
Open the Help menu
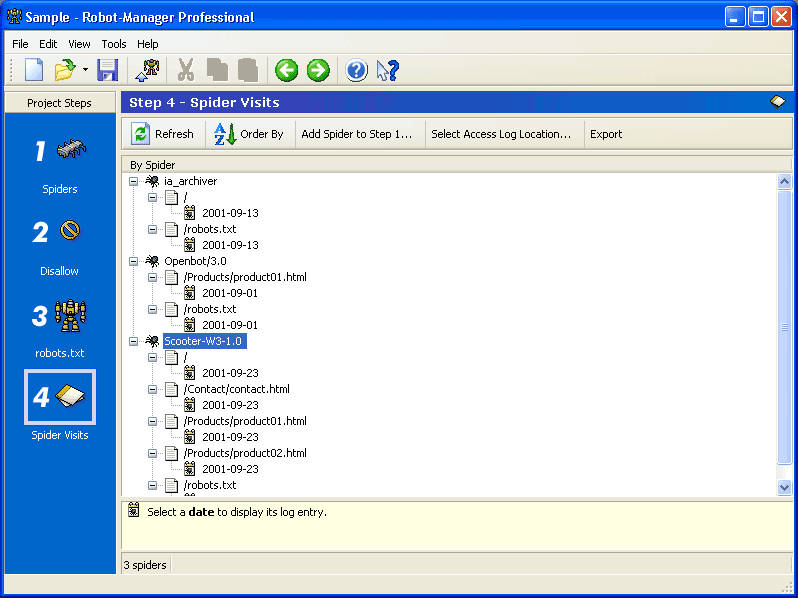point(148,44)
